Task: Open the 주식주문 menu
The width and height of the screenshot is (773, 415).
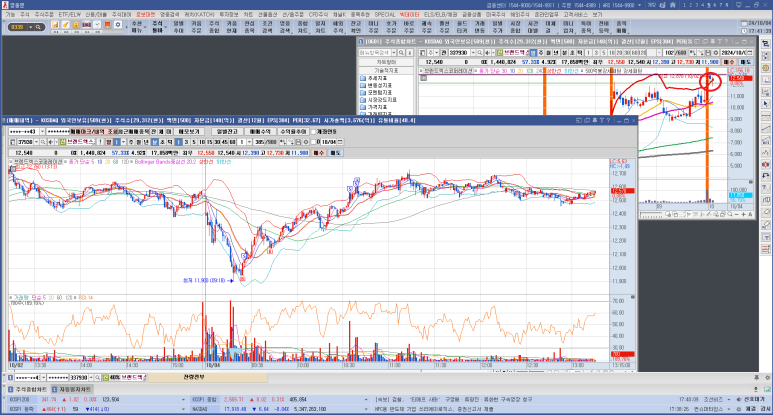Action: [44, 15]
